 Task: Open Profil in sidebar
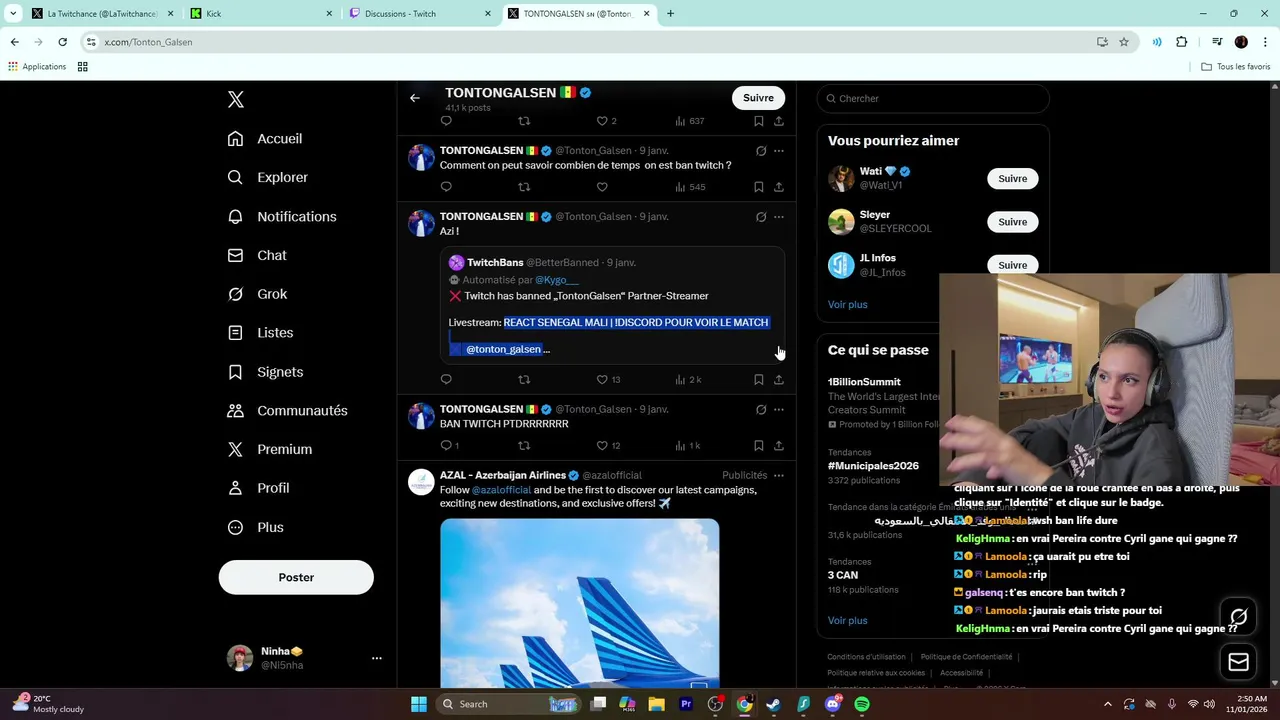(x=258, y=488)
